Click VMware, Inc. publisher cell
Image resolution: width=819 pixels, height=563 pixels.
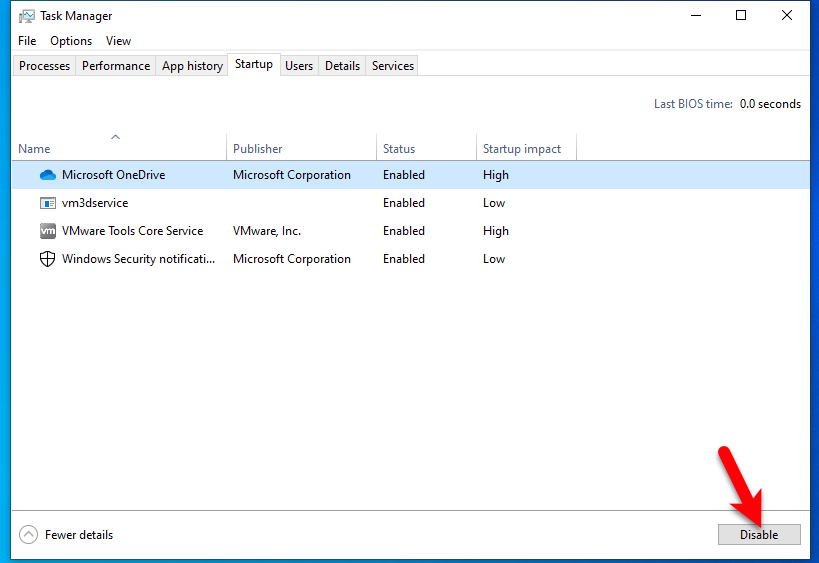point(267,231)
